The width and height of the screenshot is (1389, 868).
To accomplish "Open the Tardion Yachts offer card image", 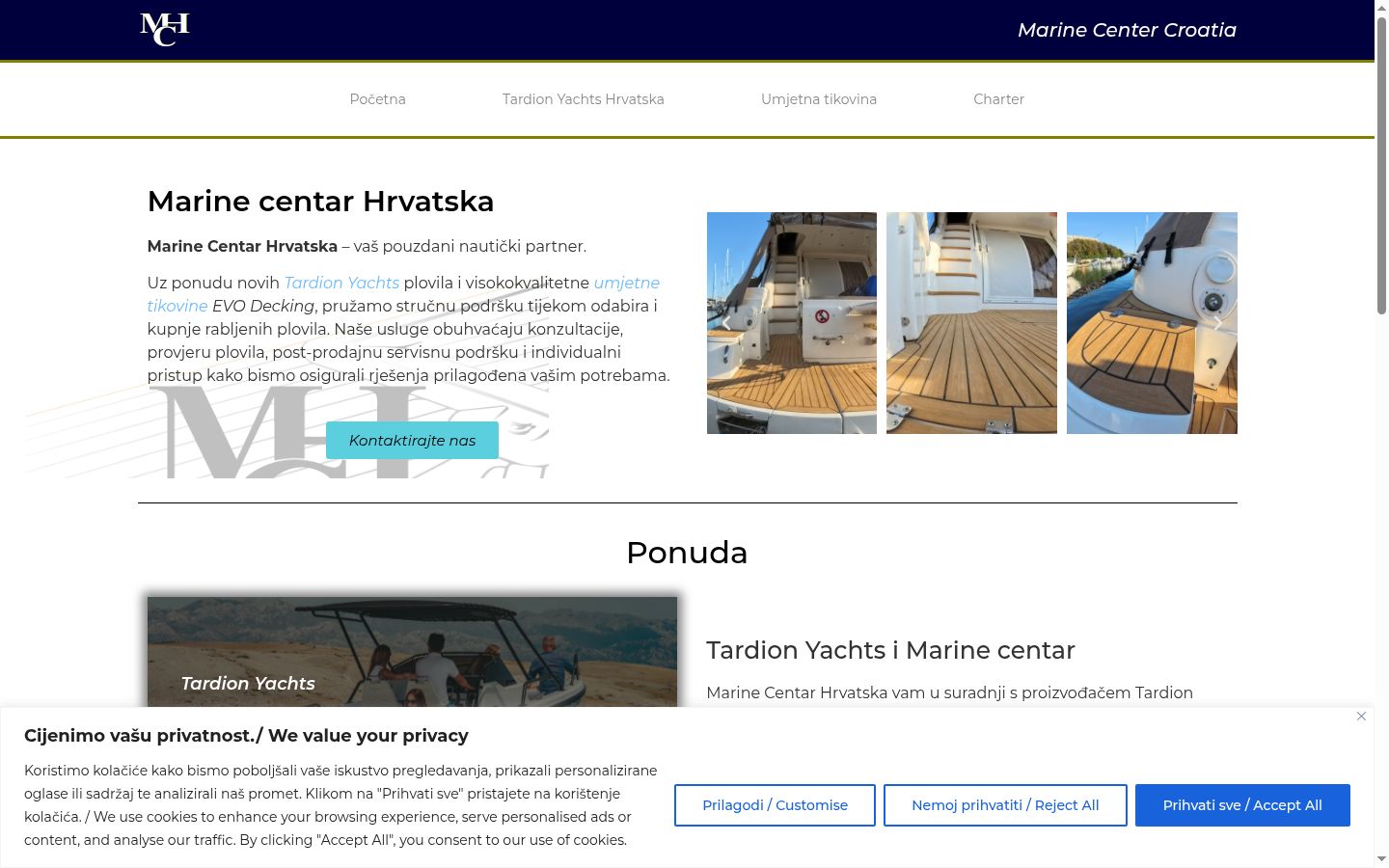I will 412,652.
